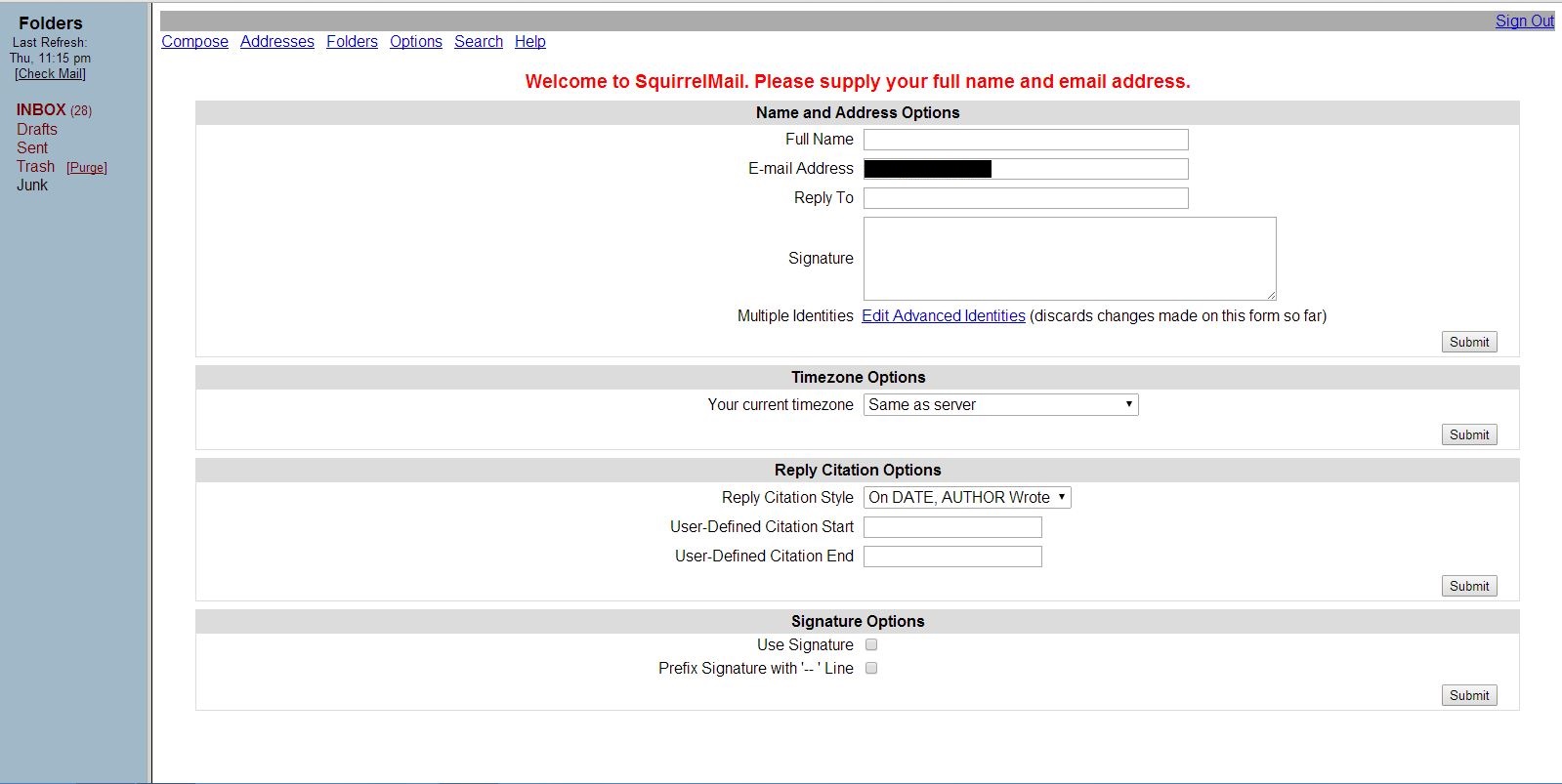This screenshot has height=784, width=1562.
Task: Open the Compose link
Action: point(194,41)
